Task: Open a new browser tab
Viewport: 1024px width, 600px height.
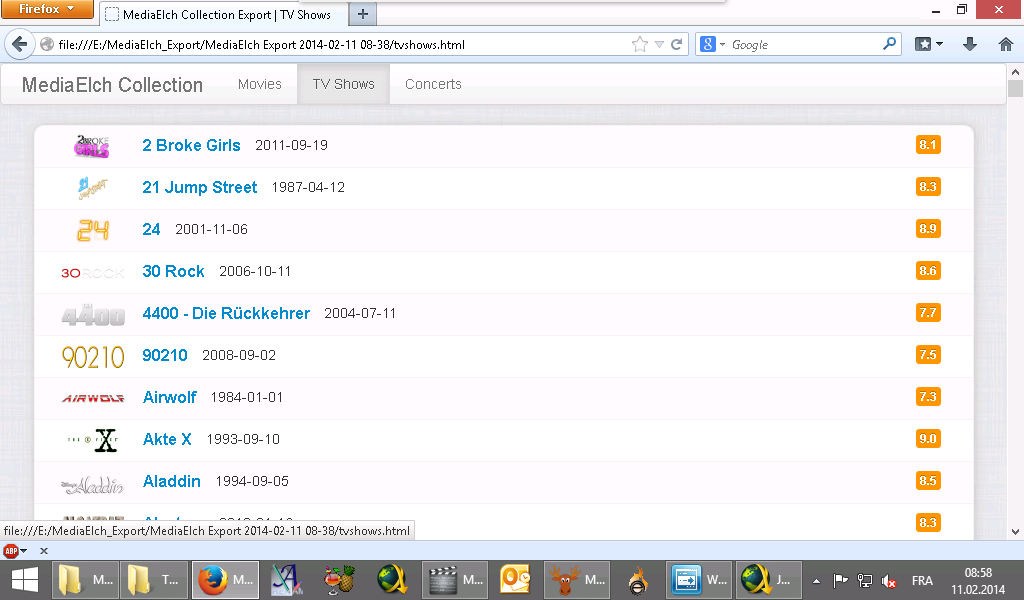Action: tap(363, 14)
